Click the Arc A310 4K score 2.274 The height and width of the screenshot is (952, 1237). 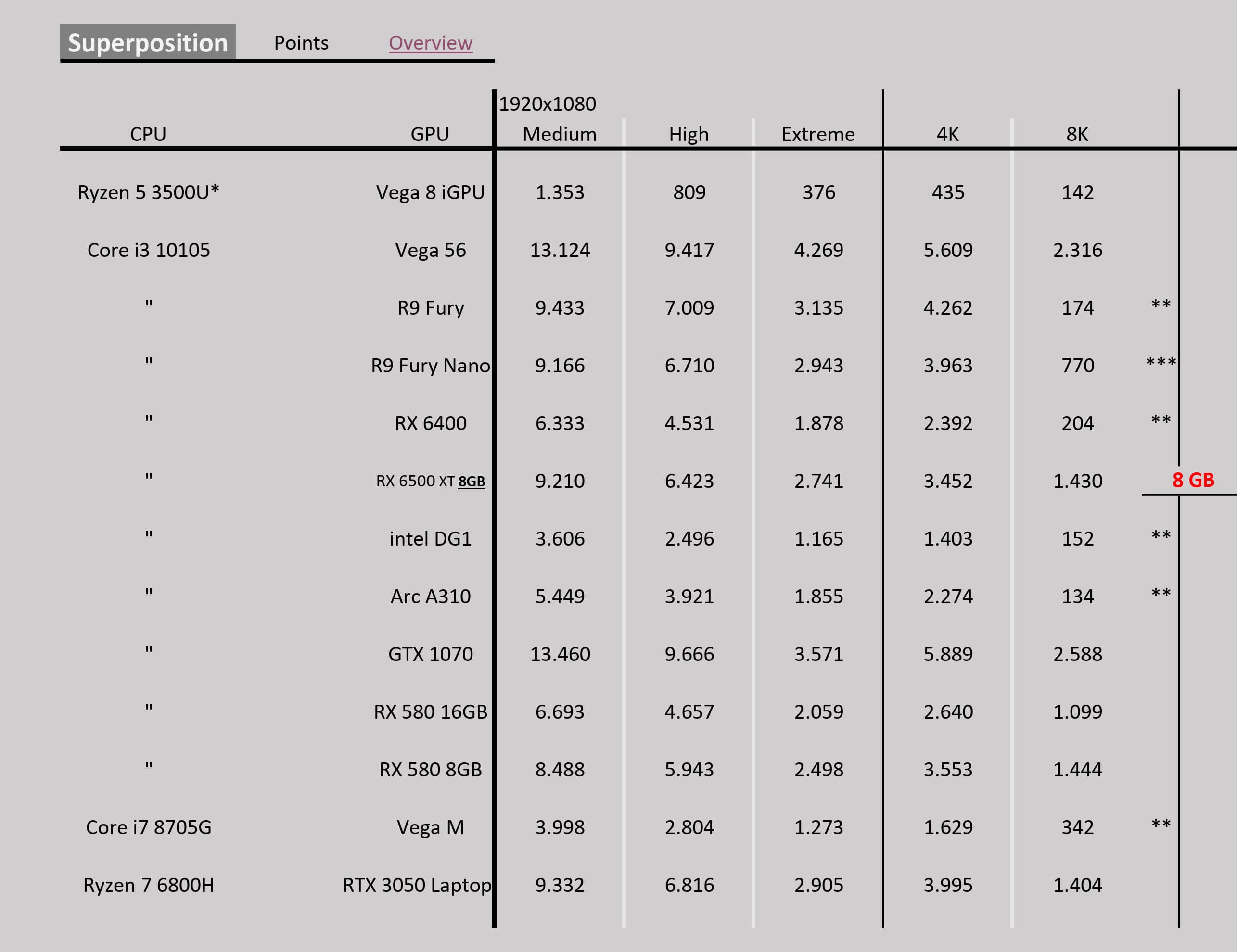pyautogui.click(x=948, y=597)
